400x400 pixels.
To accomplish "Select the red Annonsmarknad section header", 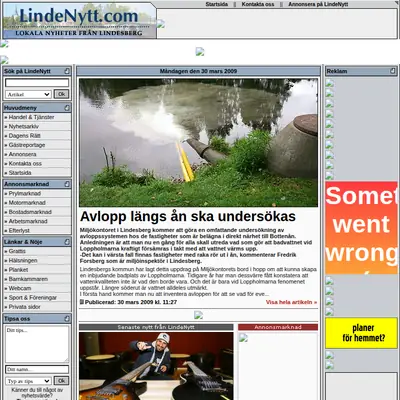I will pos(278,327).
